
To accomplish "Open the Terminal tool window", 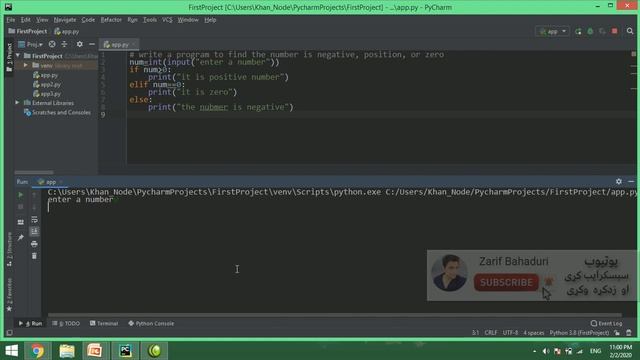I will pos(104,323).
